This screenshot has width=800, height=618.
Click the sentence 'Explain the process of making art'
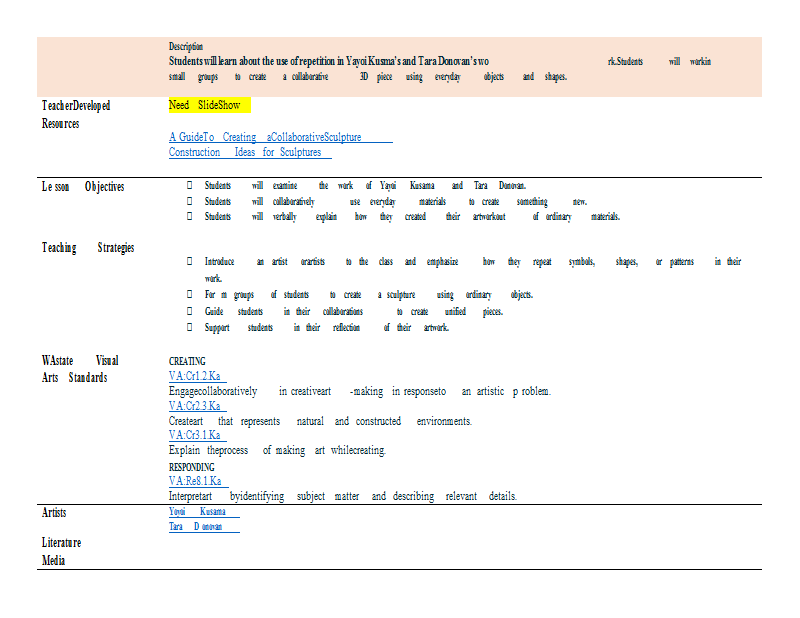tap(278, 450)
